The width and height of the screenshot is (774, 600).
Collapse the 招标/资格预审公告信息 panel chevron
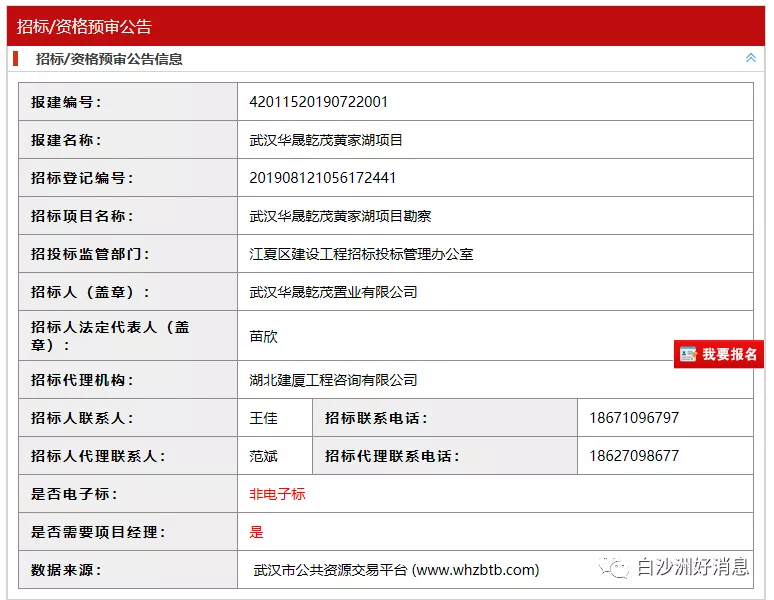(750, 58)
